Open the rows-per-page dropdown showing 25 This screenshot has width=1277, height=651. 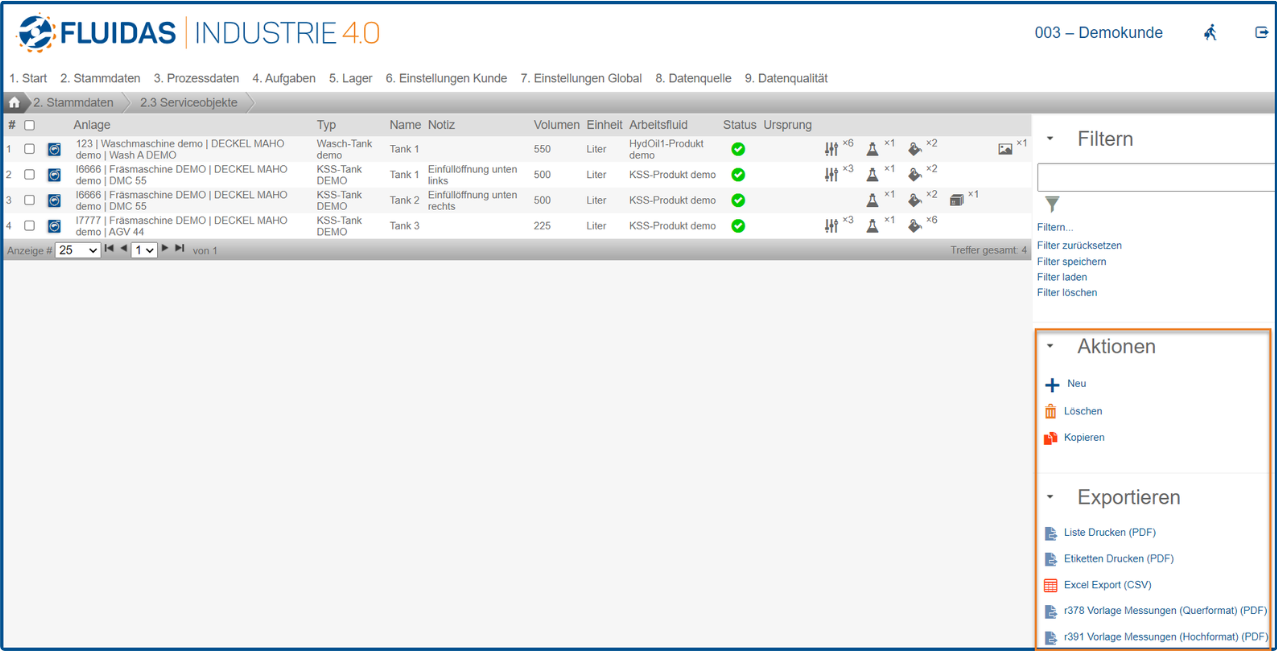[78, 250]
